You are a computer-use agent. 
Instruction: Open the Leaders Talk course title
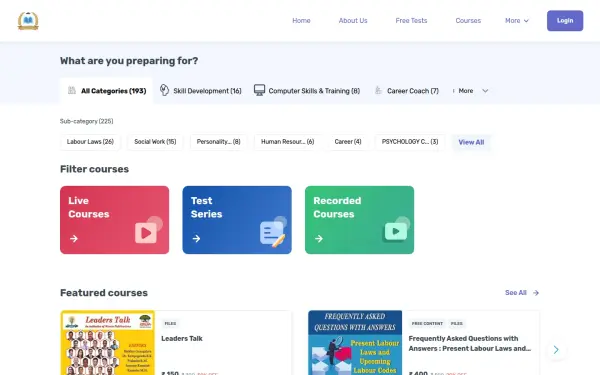[x=182, y=338]
